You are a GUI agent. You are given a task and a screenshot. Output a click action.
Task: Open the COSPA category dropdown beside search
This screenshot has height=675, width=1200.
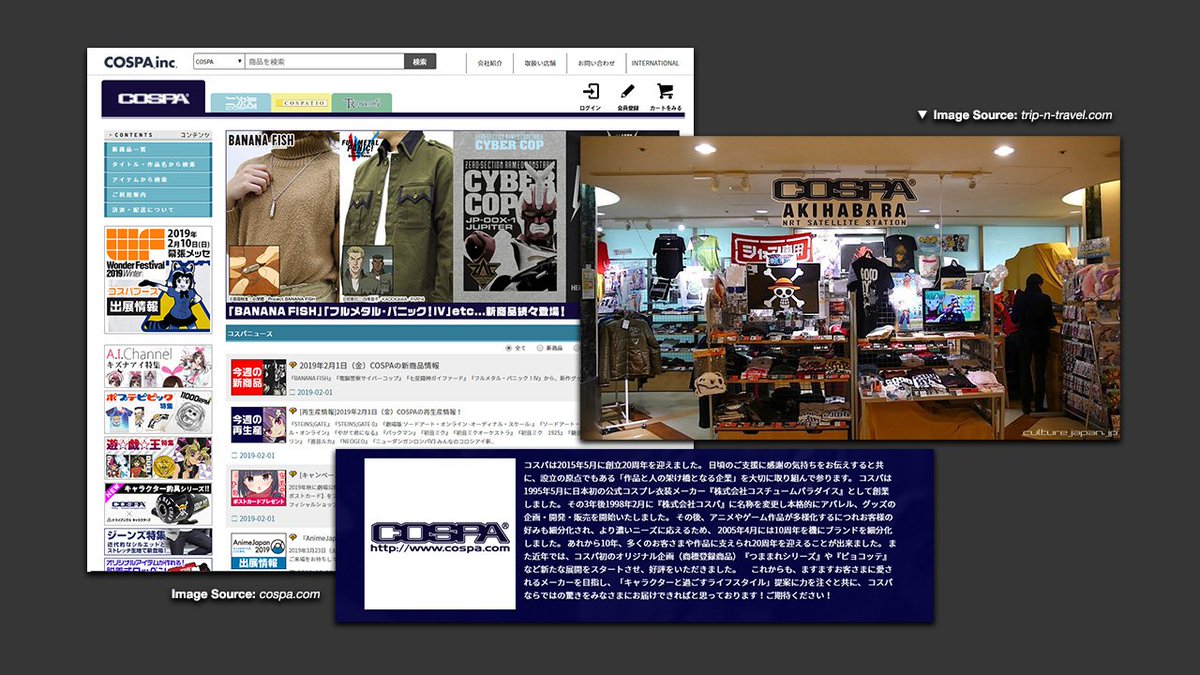pyautogui.click(x=219, y=61)
